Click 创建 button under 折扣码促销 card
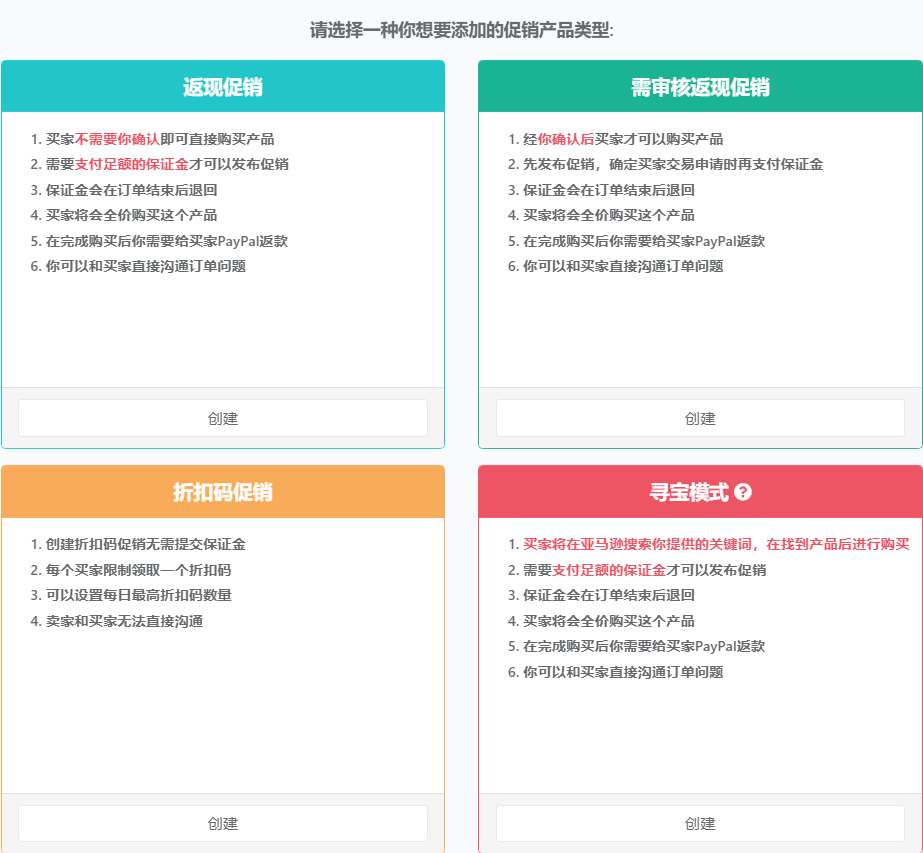Viewport: 923px width, 853px height. click(223, 823)
